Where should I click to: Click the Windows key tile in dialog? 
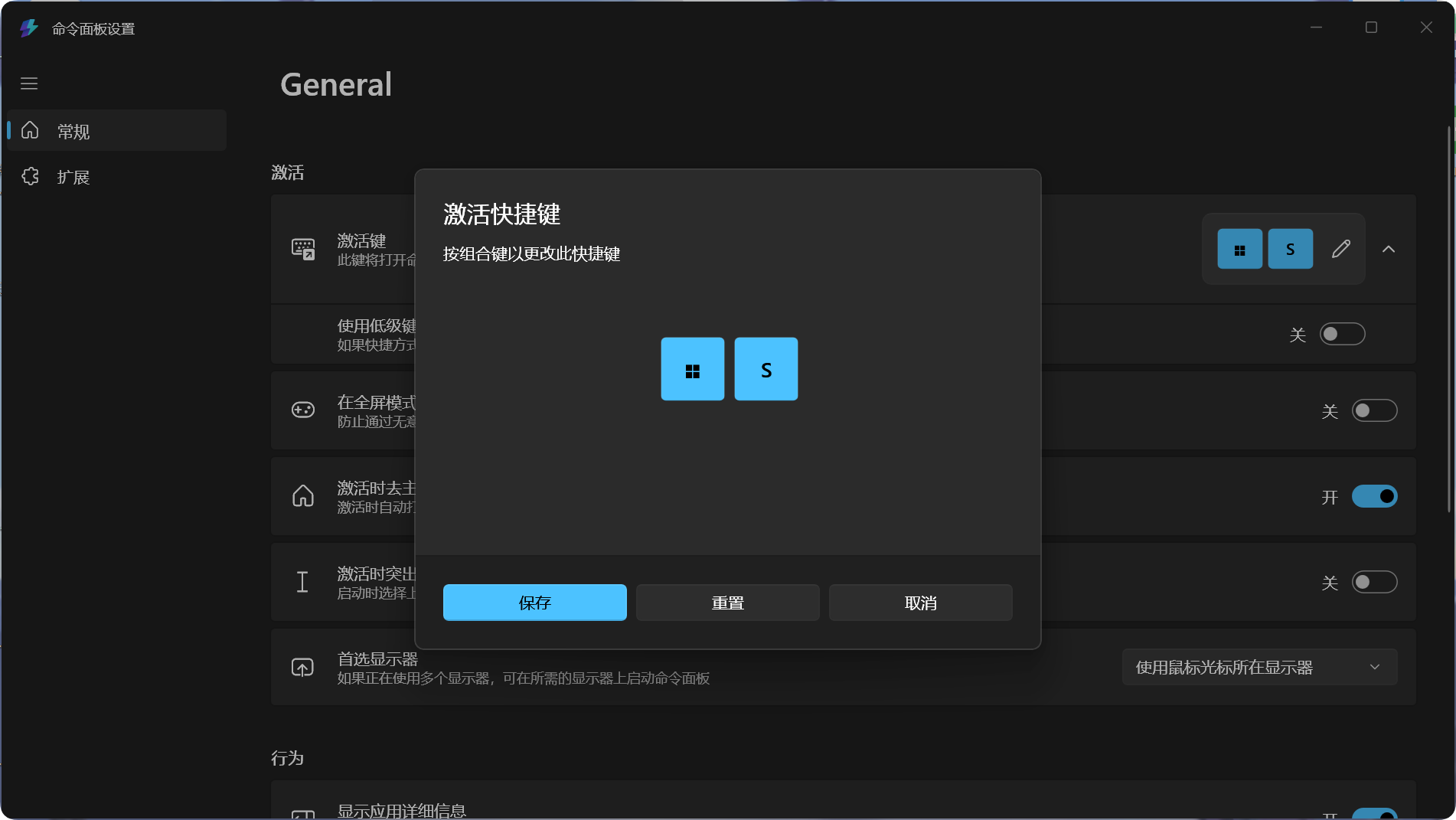(692, 369)
